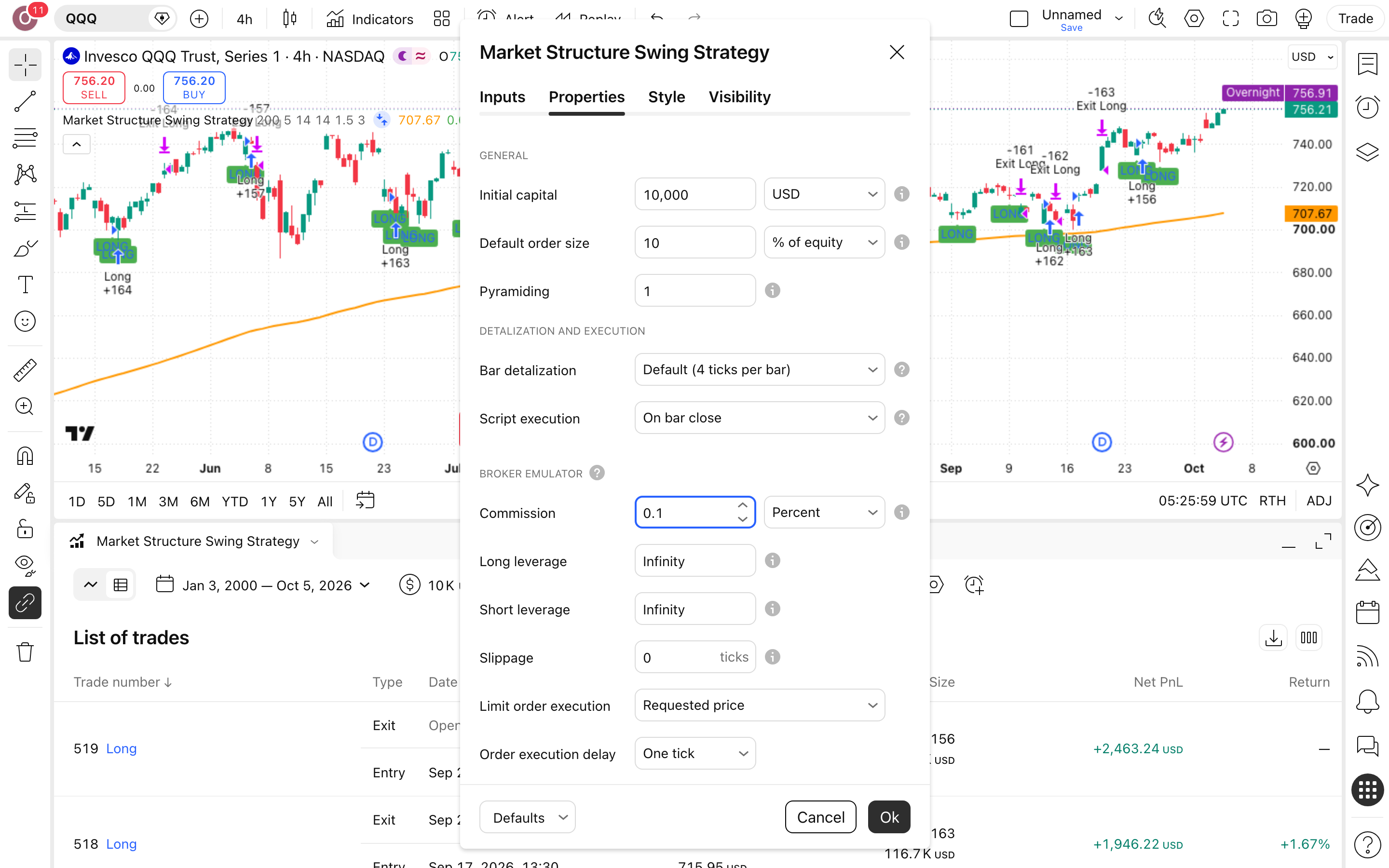Viewport: 1389px width, 868px height.
Task: Open the object tree layers panel
Action: (x=1368, y=151)
